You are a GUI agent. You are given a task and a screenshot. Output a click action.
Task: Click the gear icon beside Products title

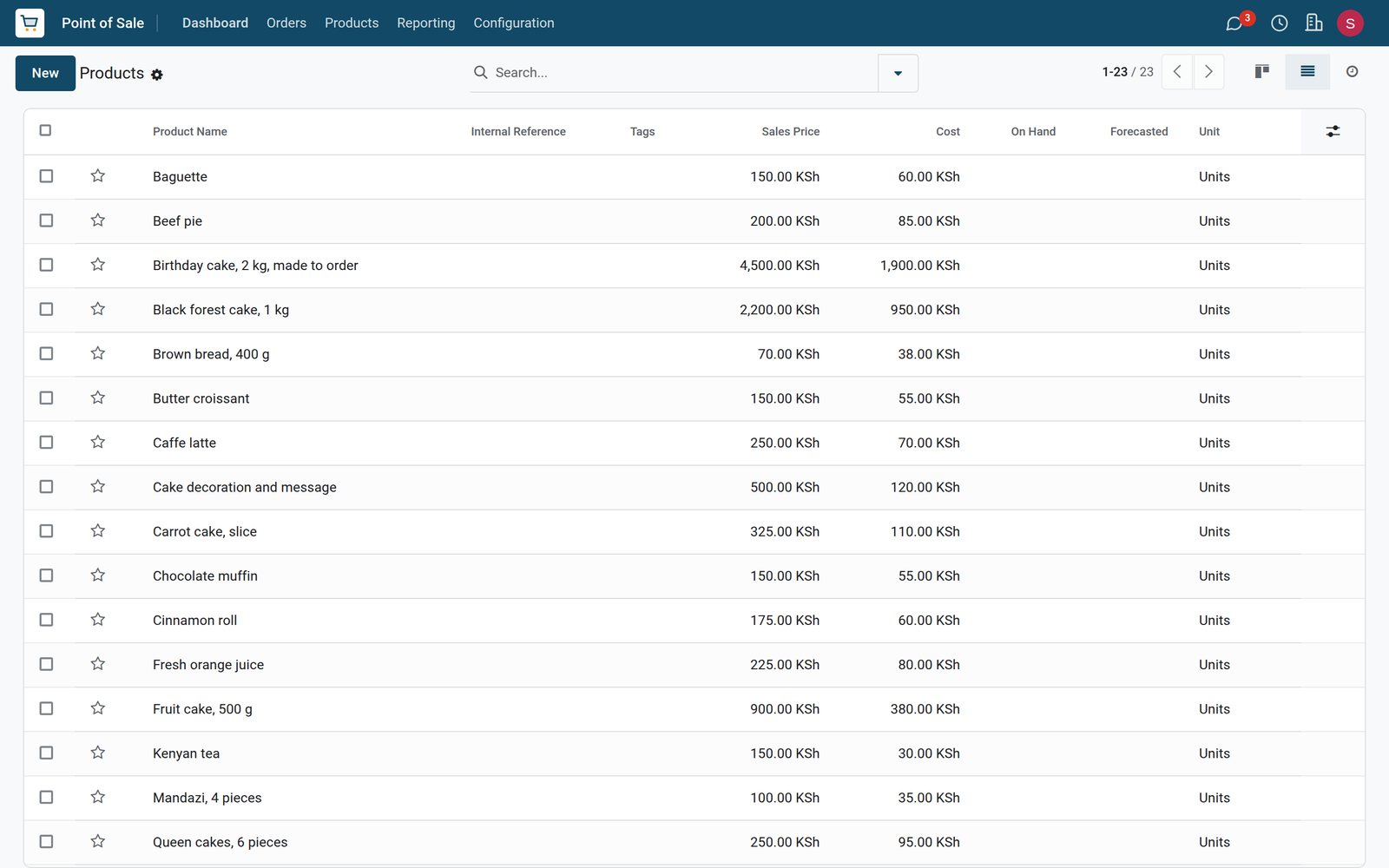pyautogui.click(x=157, y=75)
